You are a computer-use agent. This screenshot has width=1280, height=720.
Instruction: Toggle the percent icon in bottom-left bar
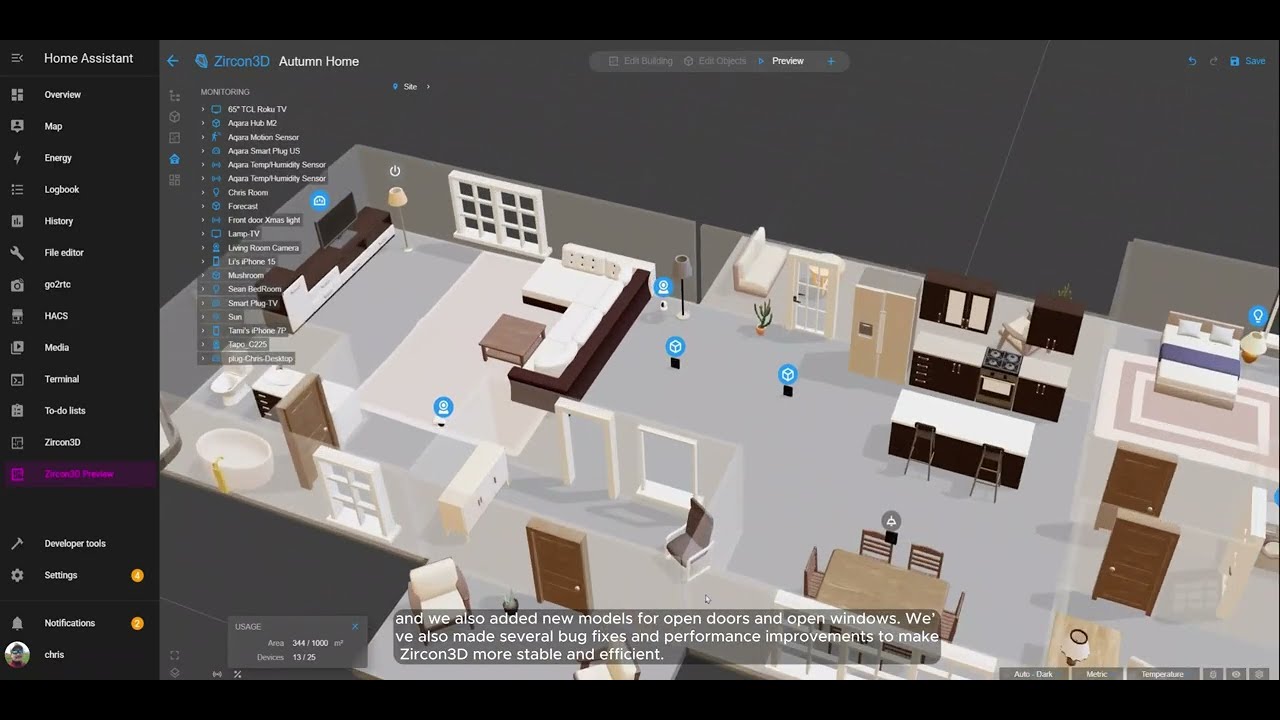point(237,674)
